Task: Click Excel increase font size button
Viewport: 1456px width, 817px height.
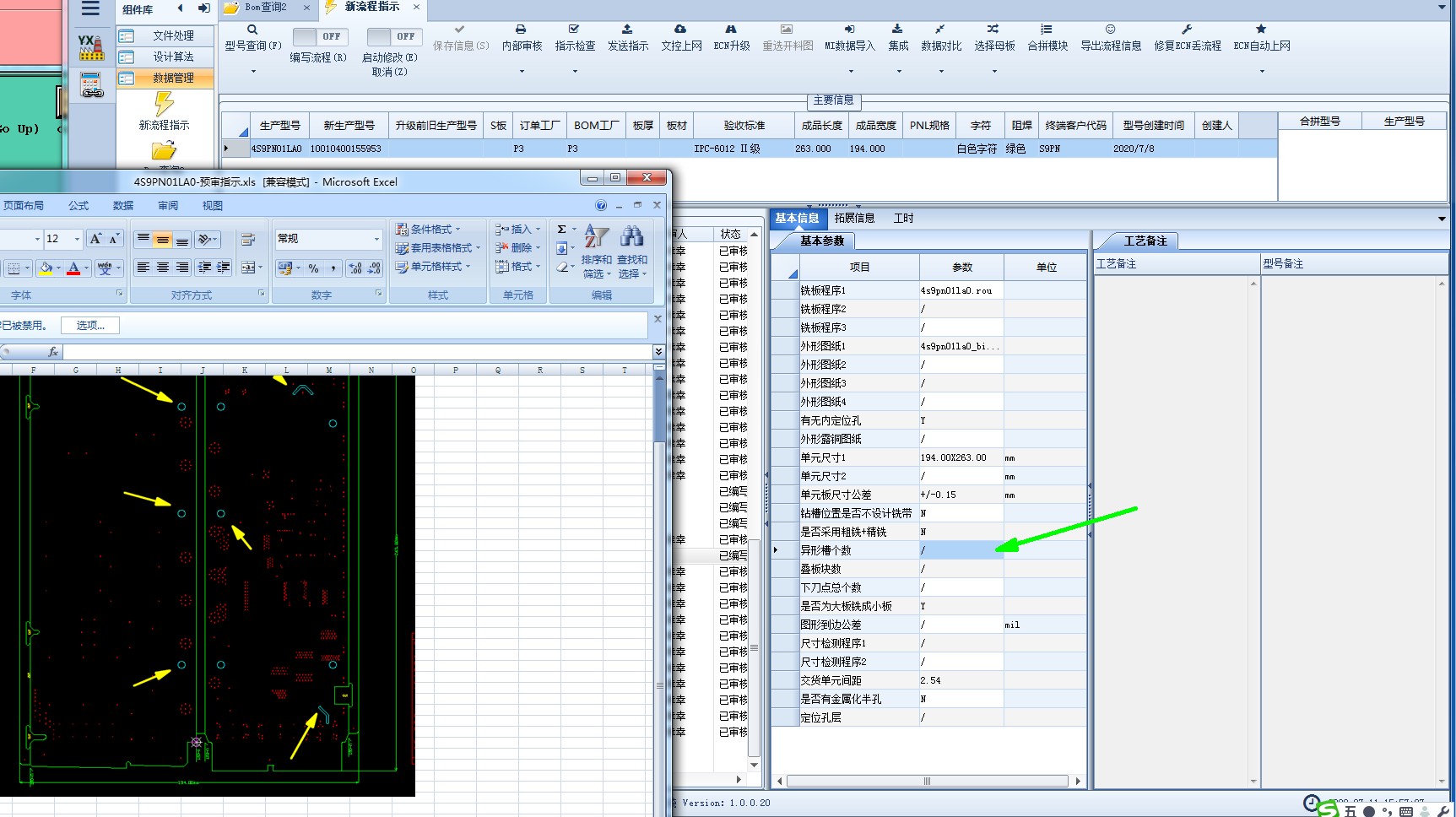Action: 95,239
